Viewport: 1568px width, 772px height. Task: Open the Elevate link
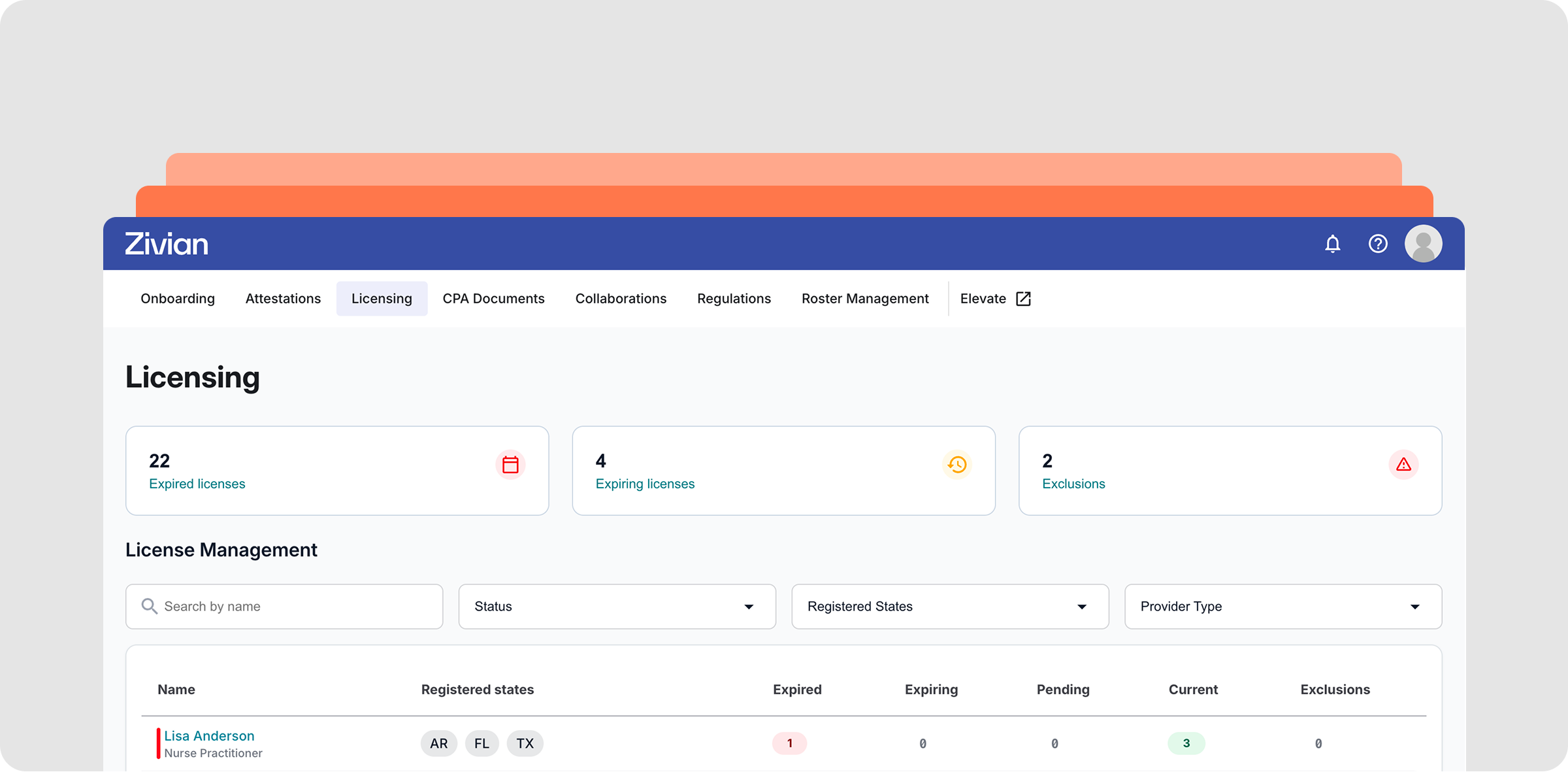pos(995,299)
